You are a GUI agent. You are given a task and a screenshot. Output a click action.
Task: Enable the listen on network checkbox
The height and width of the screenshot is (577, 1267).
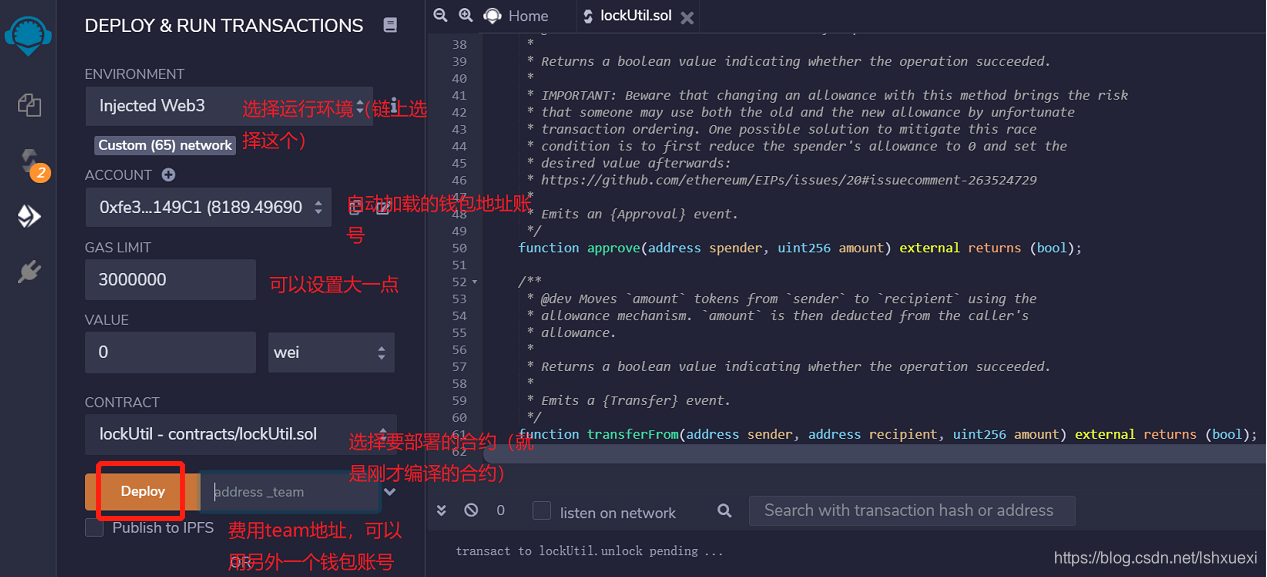pyautogui.click(x=542, y=511)
